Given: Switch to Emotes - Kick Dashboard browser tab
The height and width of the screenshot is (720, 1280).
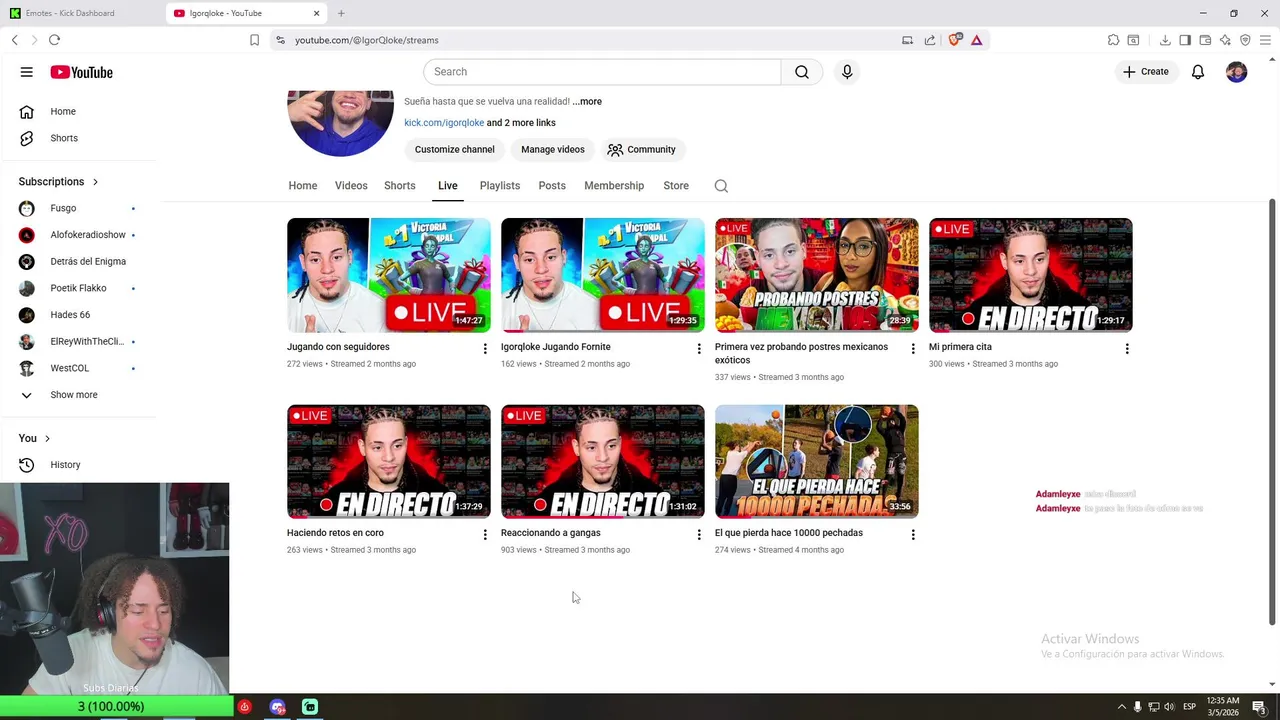Looking at the screenshot, I should point(80,13).
